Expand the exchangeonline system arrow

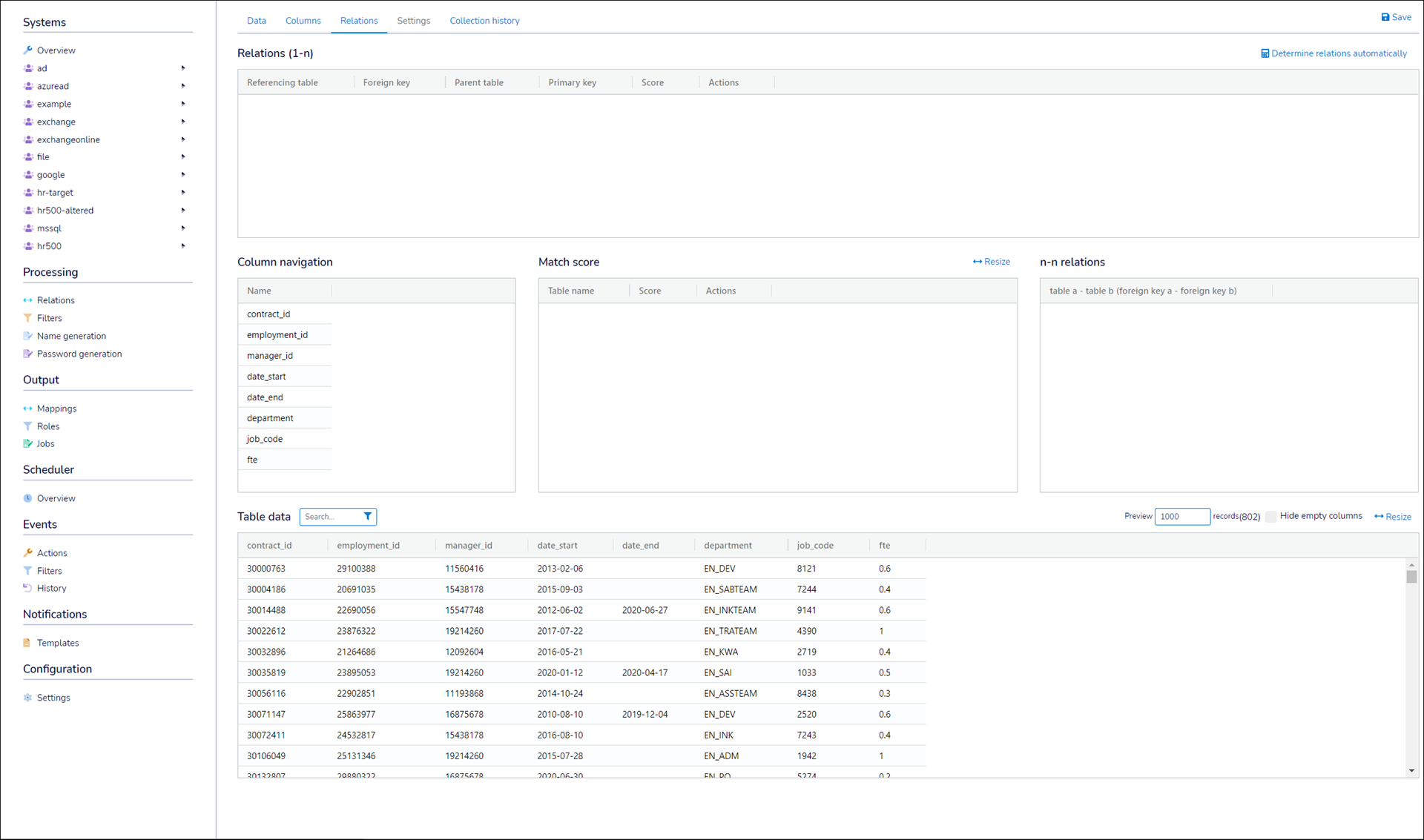[x=183, y=139]
